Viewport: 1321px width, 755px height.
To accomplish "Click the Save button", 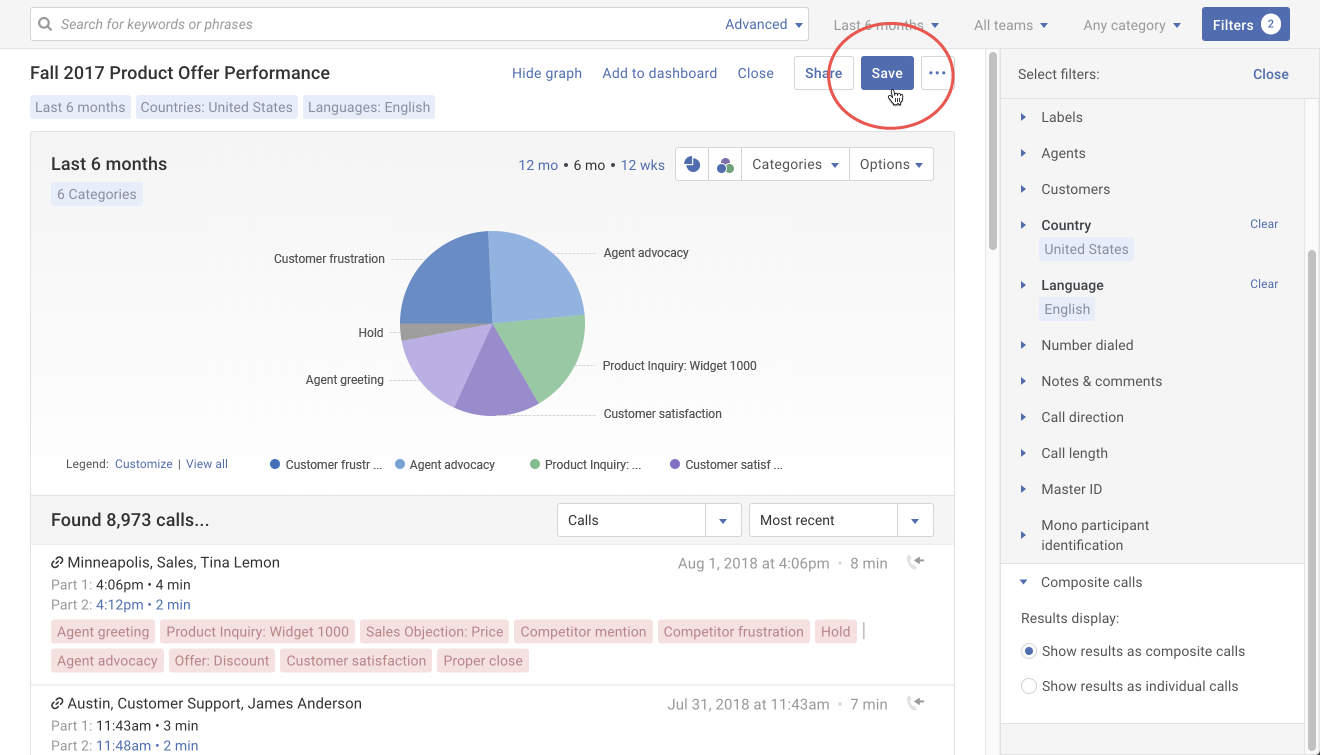I will [x=886, y=73].
